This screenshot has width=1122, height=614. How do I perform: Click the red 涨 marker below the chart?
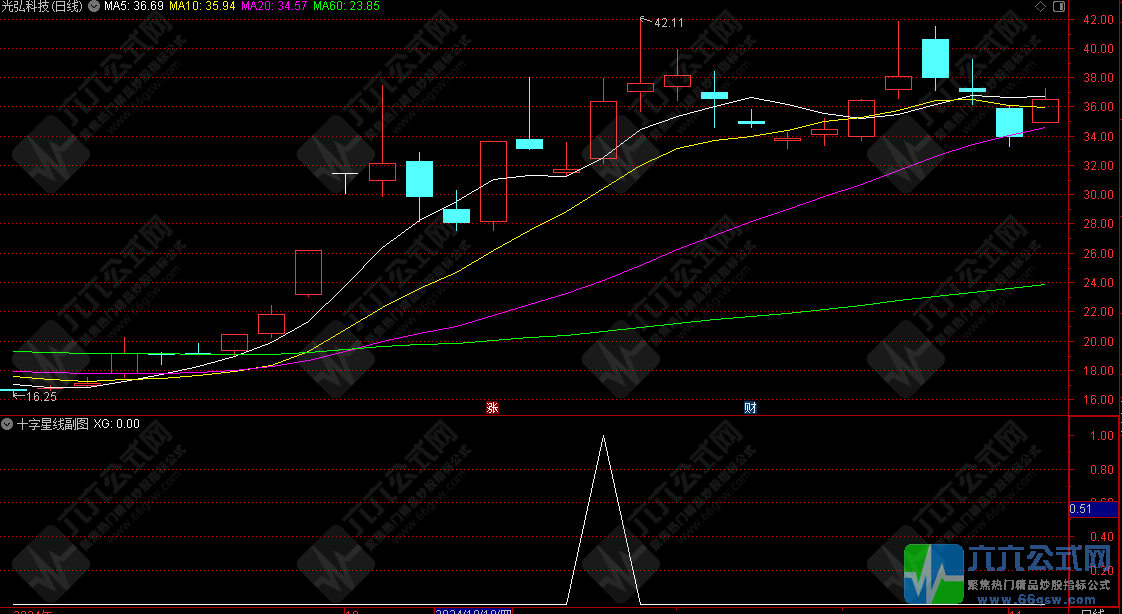click(x=492, y=408)
